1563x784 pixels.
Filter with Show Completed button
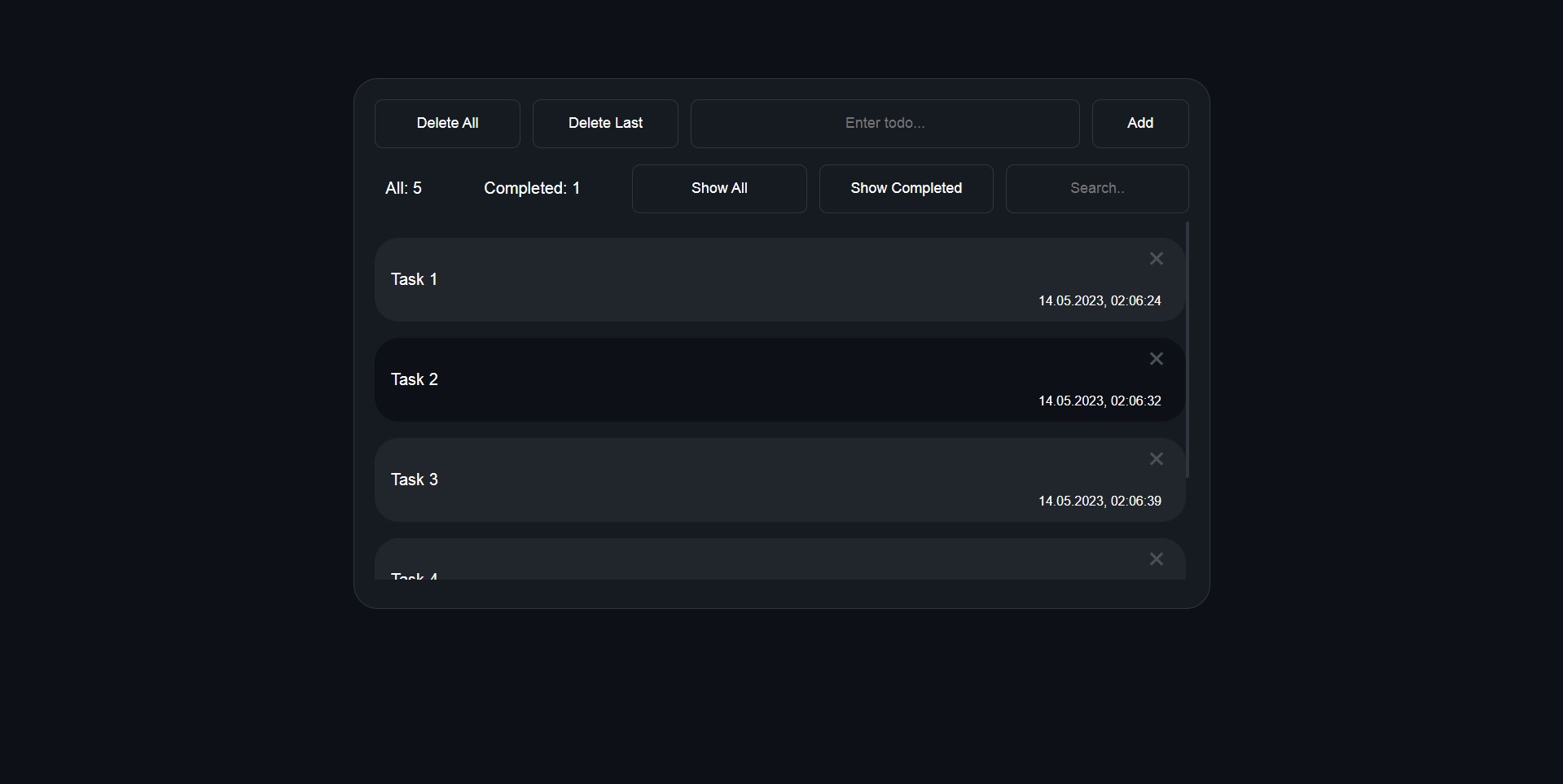(907, 189)
